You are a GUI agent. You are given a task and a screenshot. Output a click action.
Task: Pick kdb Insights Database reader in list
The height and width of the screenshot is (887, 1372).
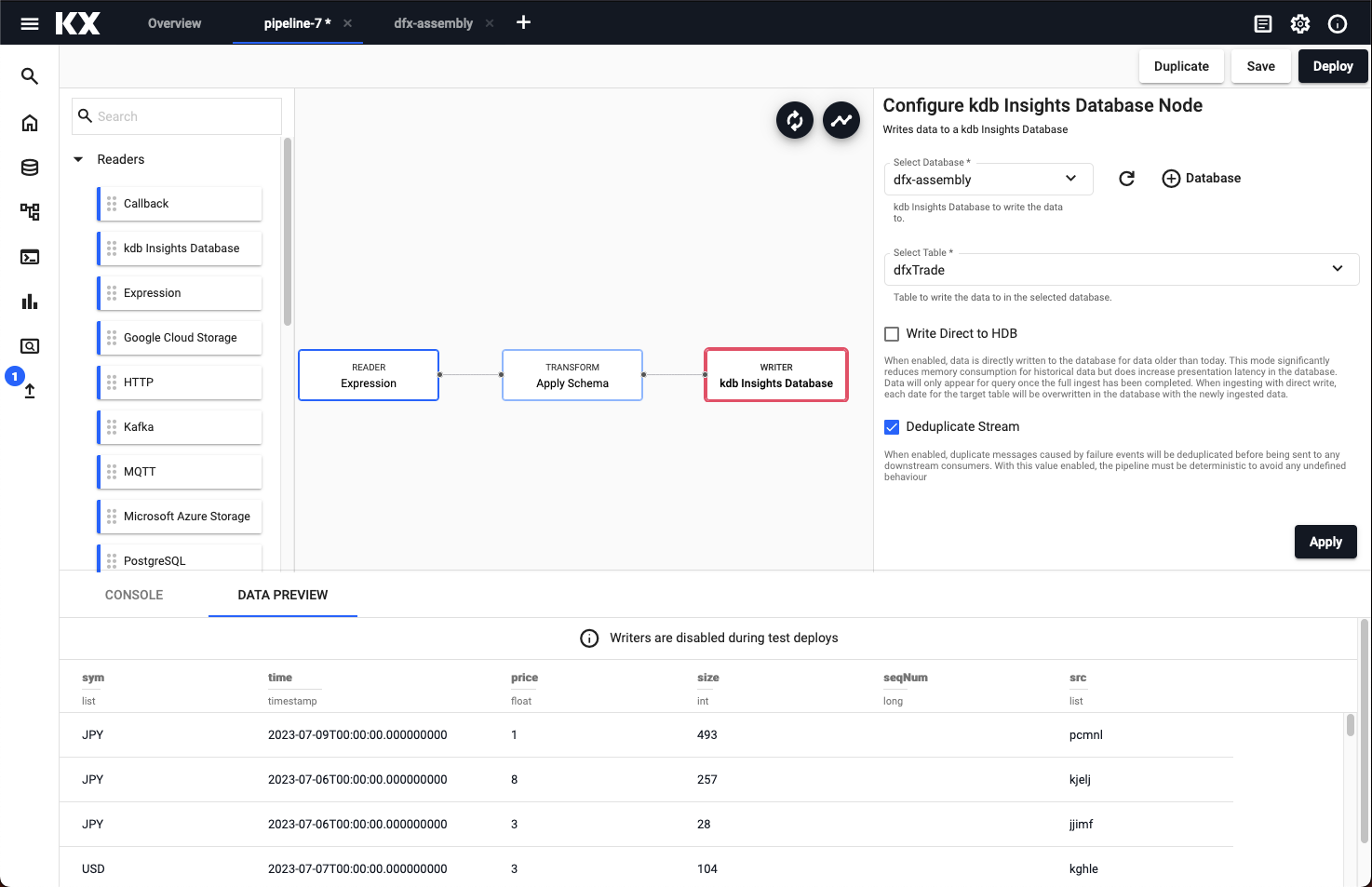pyautogui.click(x=180, y=249)
